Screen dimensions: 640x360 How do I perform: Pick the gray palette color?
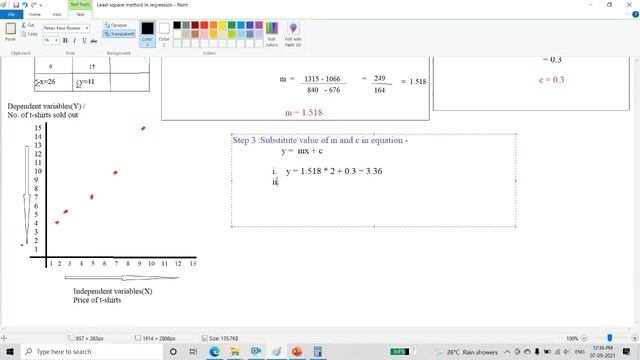click(x=186, y=25)
